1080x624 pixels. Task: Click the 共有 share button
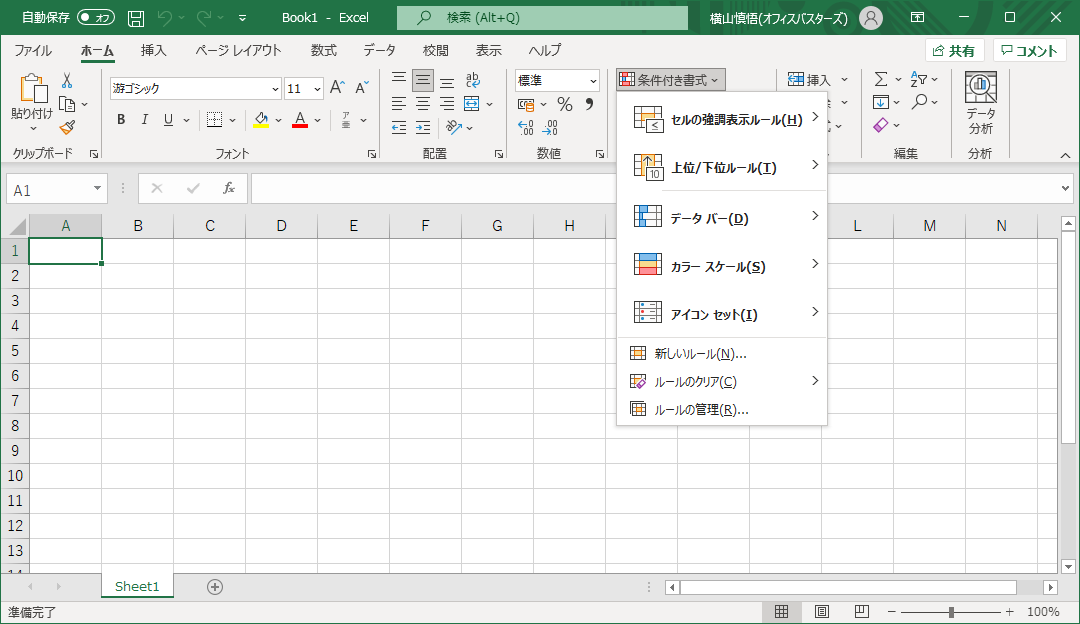(x=954, y=51)
